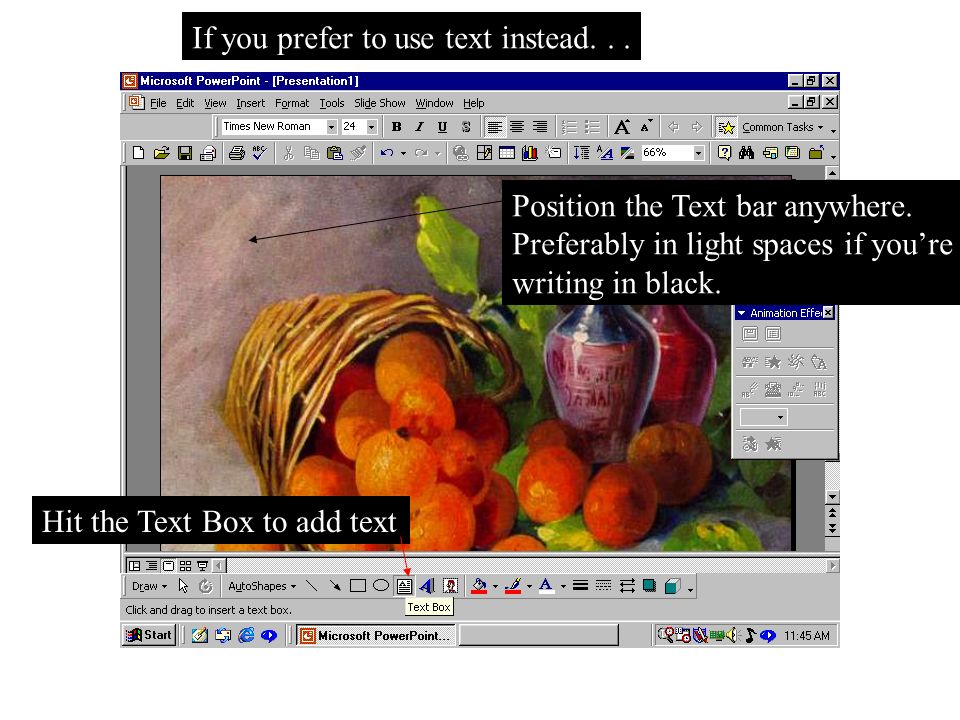This screenshot has height=720, width=960.
Task: Switch to Slide Sorter view
Action: (185, 566)
